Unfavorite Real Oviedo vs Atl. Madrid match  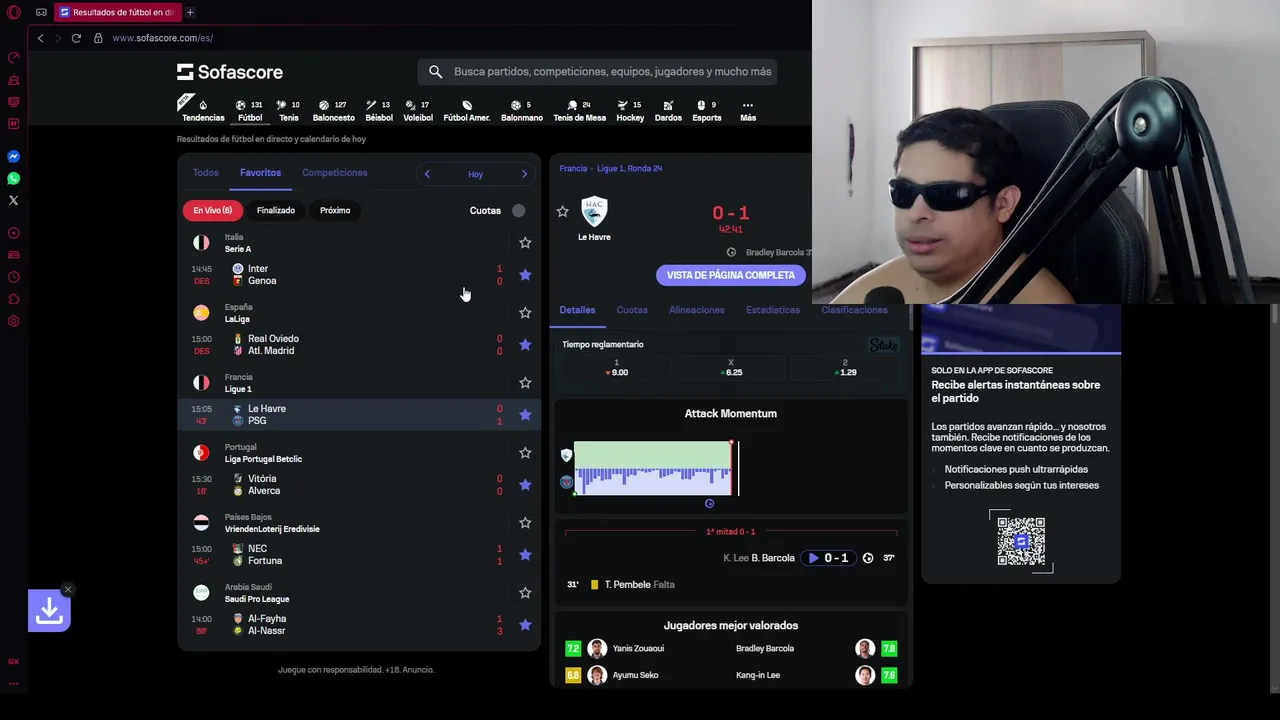pyautogui.click(x=525, y=345)
